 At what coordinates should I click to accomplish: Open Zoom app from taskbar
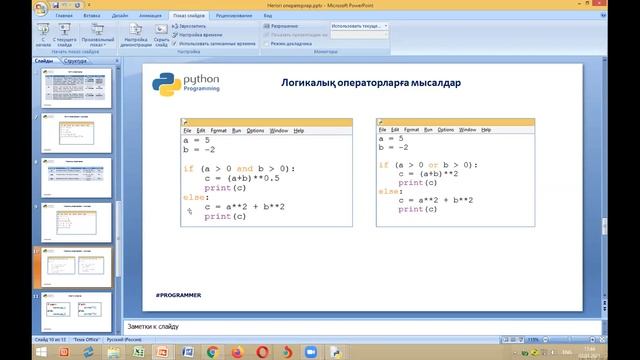click(x=311, y=352)
